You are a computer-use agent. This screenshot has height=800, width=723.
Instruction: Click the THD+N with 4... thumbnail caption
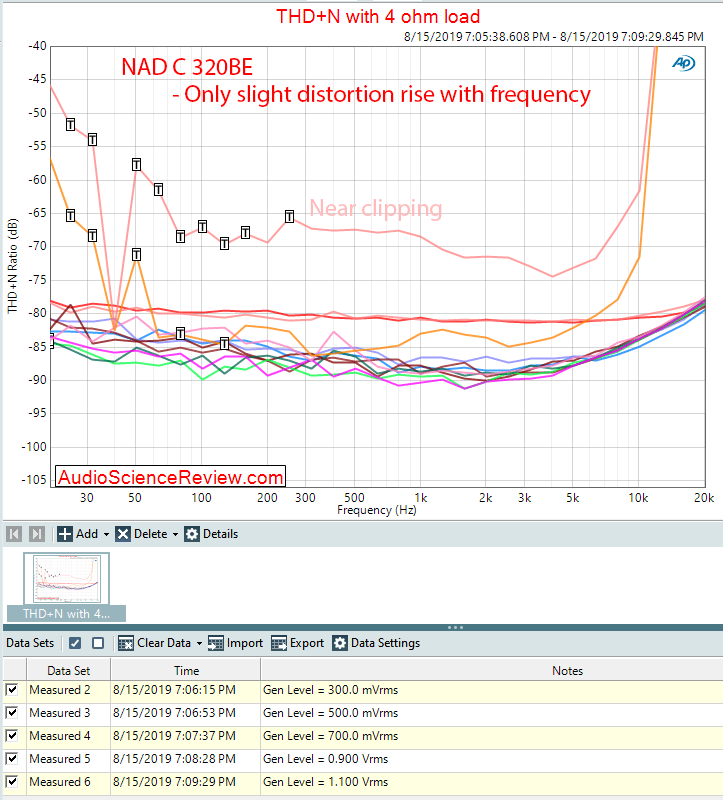point(66,614)
